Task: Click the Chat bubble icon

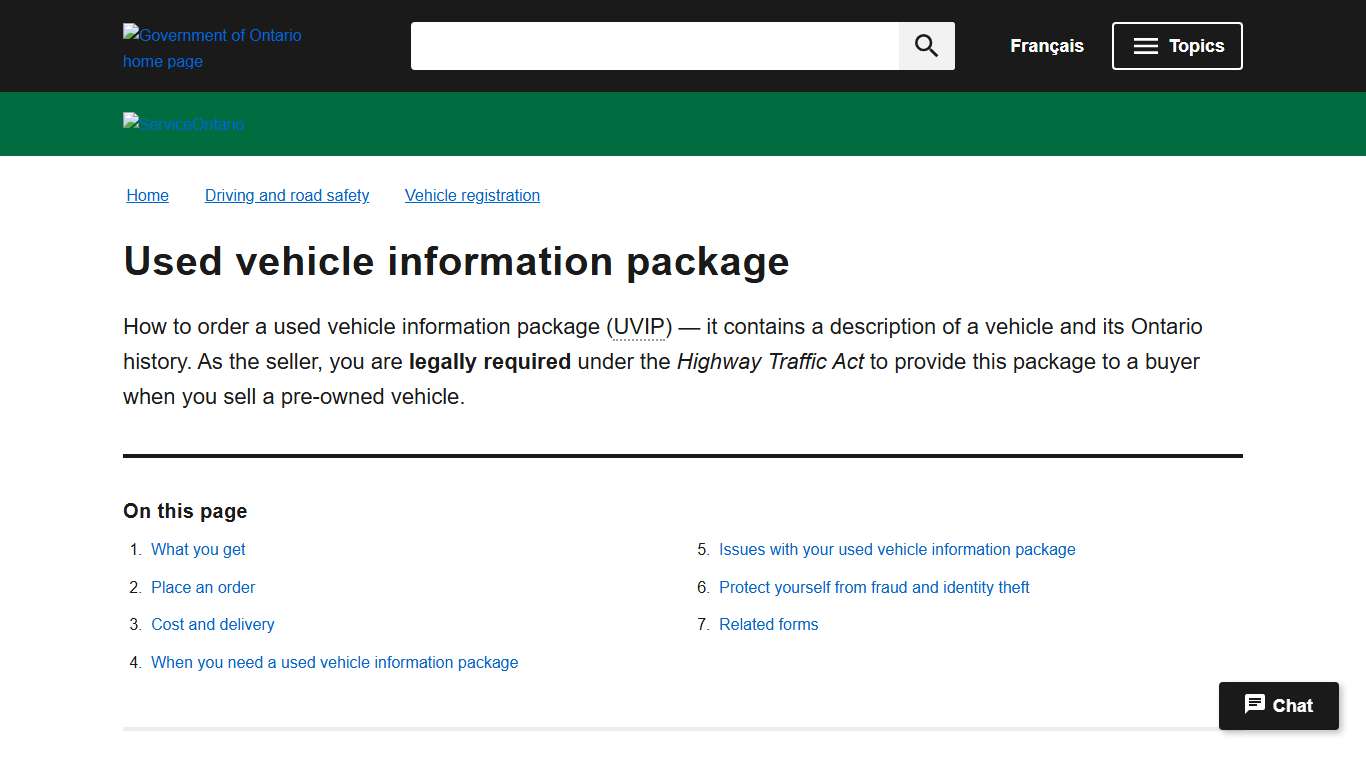Action: pyautogui.click(x=1255, y=705)
